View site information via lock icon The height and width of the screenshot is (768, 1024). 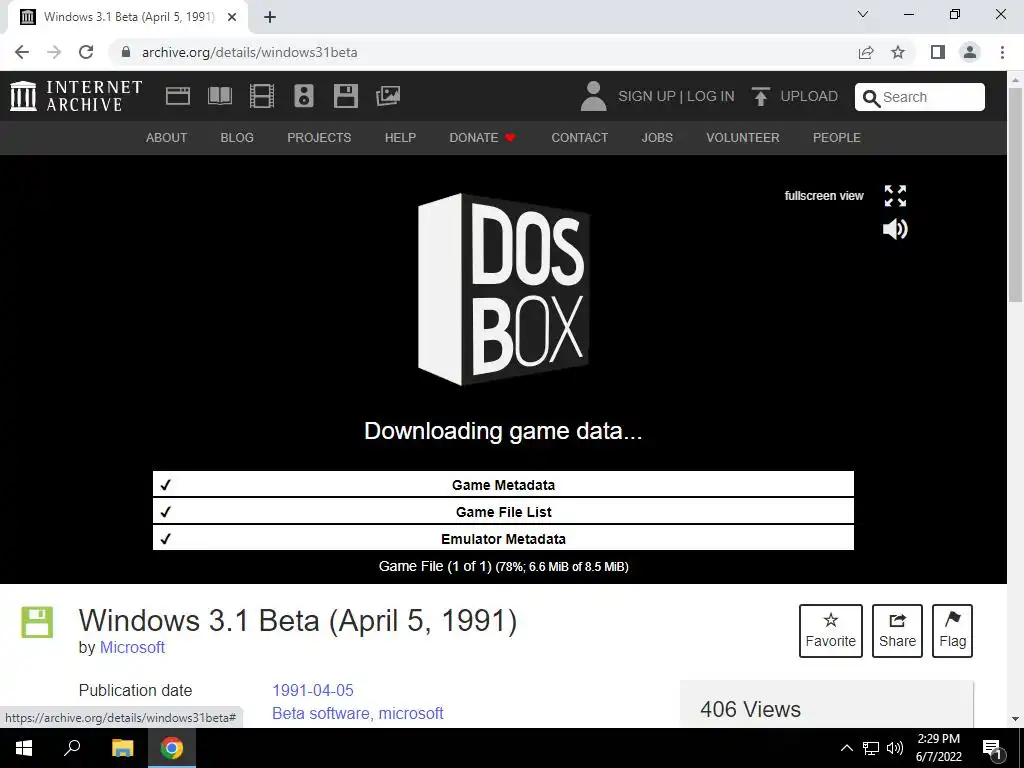(x=126, y=52)
